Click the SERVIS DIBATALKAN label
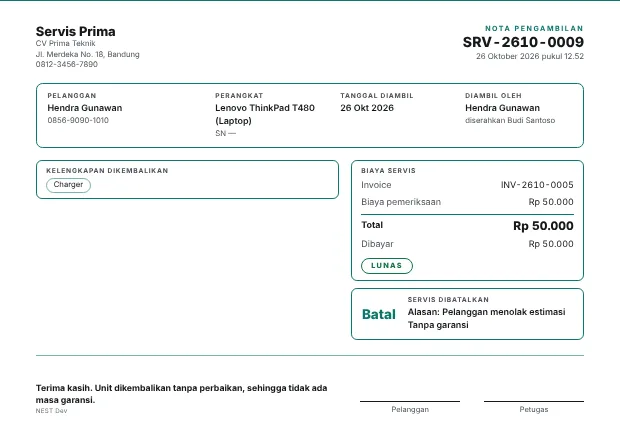Image resolution: width=620 pixels, height=437 pixels. click(x=448, y=299)
